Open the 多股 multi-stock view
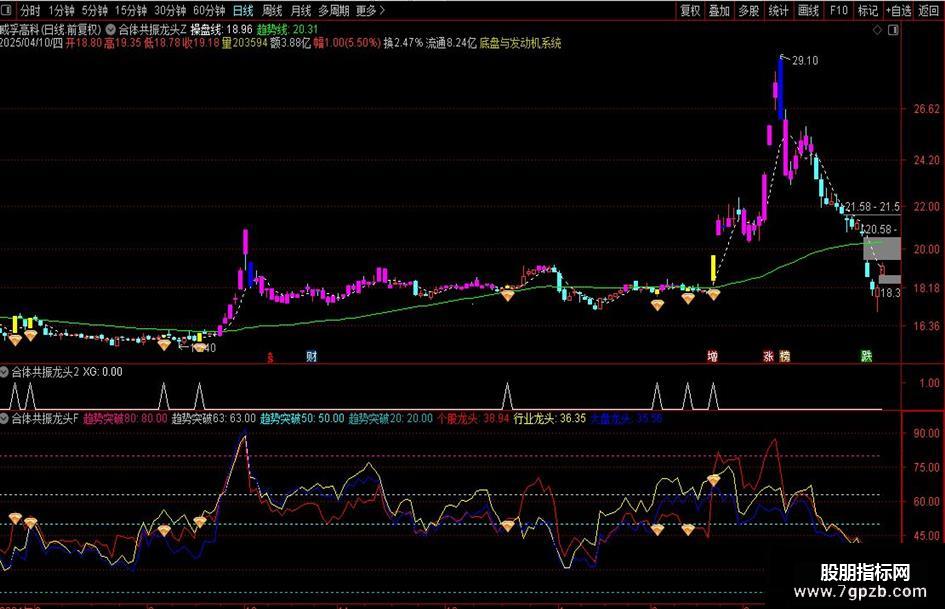This screenshot has width=945, height=609. (749, 10)
